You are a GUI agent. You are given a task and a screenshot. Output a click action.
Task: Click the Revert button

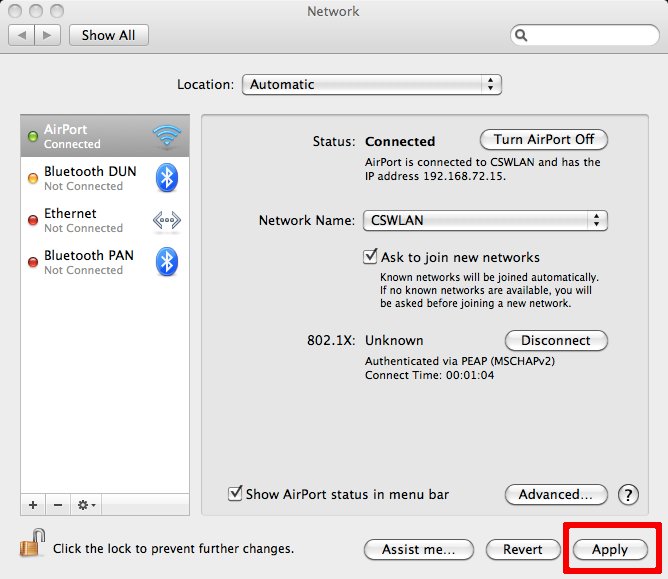(x=523, y=549)
